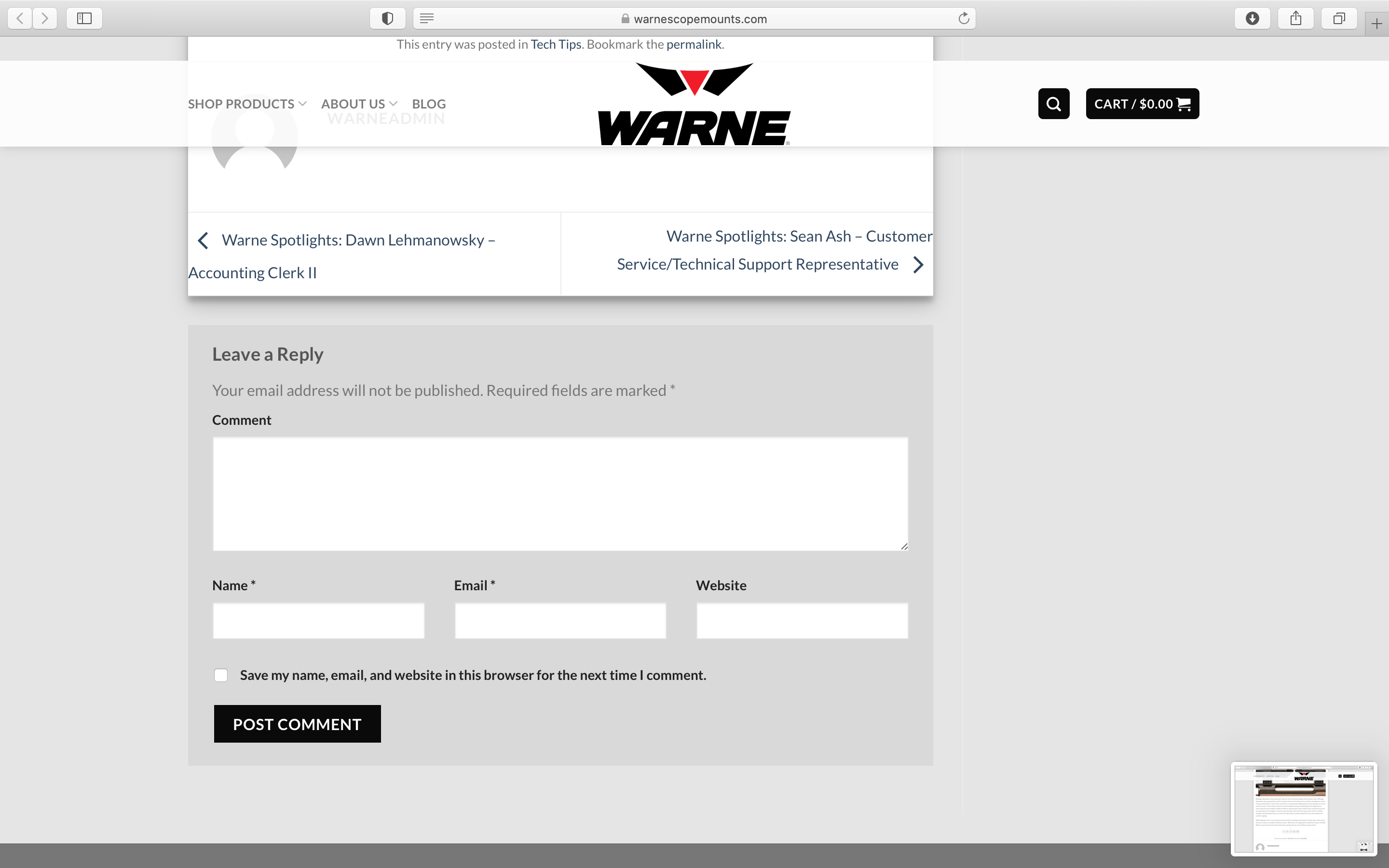Show the tab overview in Safari
This screenshot has width=1389, height=868.
[x=1338, y=18]
